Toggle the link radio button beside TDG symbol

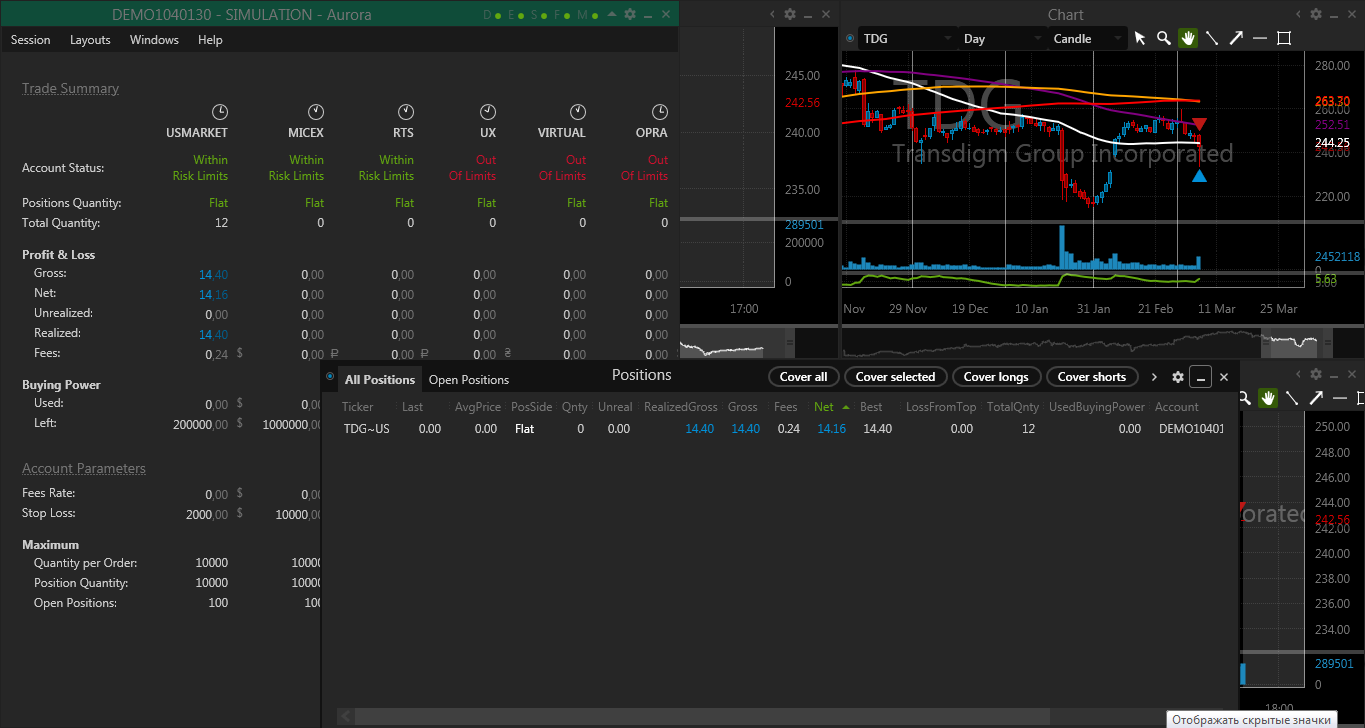click(x=850, y=38)
